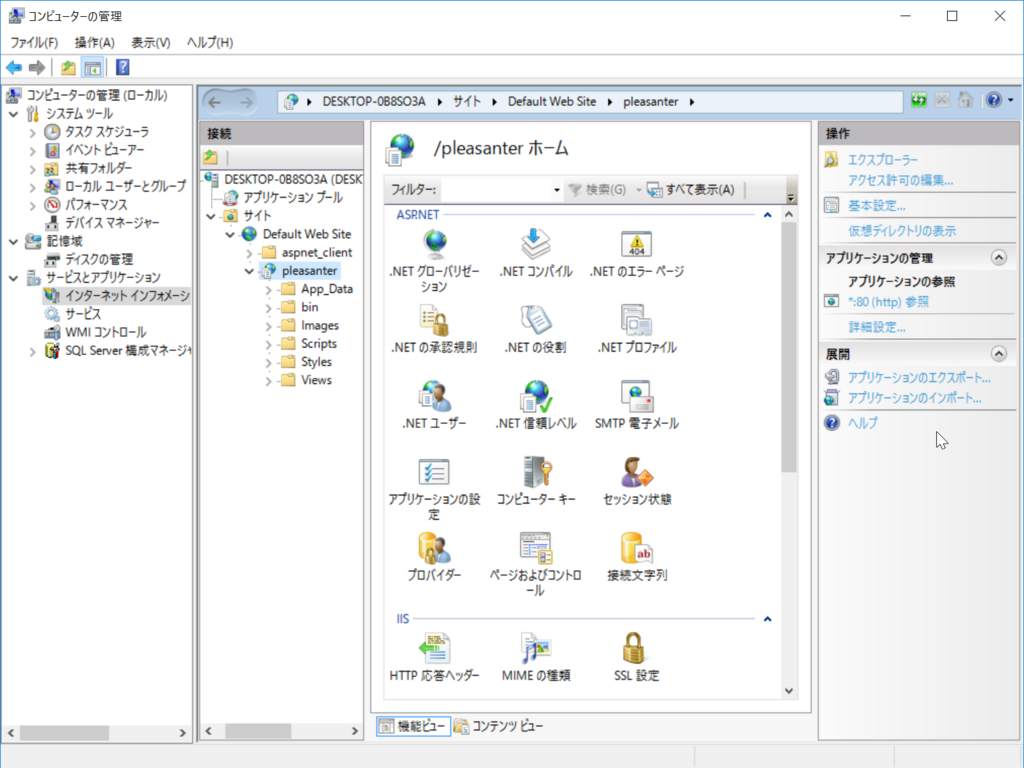The image size is (1024, 768).
Task: Collapse the Default Web Site node
Action: (x=230, y=234)
